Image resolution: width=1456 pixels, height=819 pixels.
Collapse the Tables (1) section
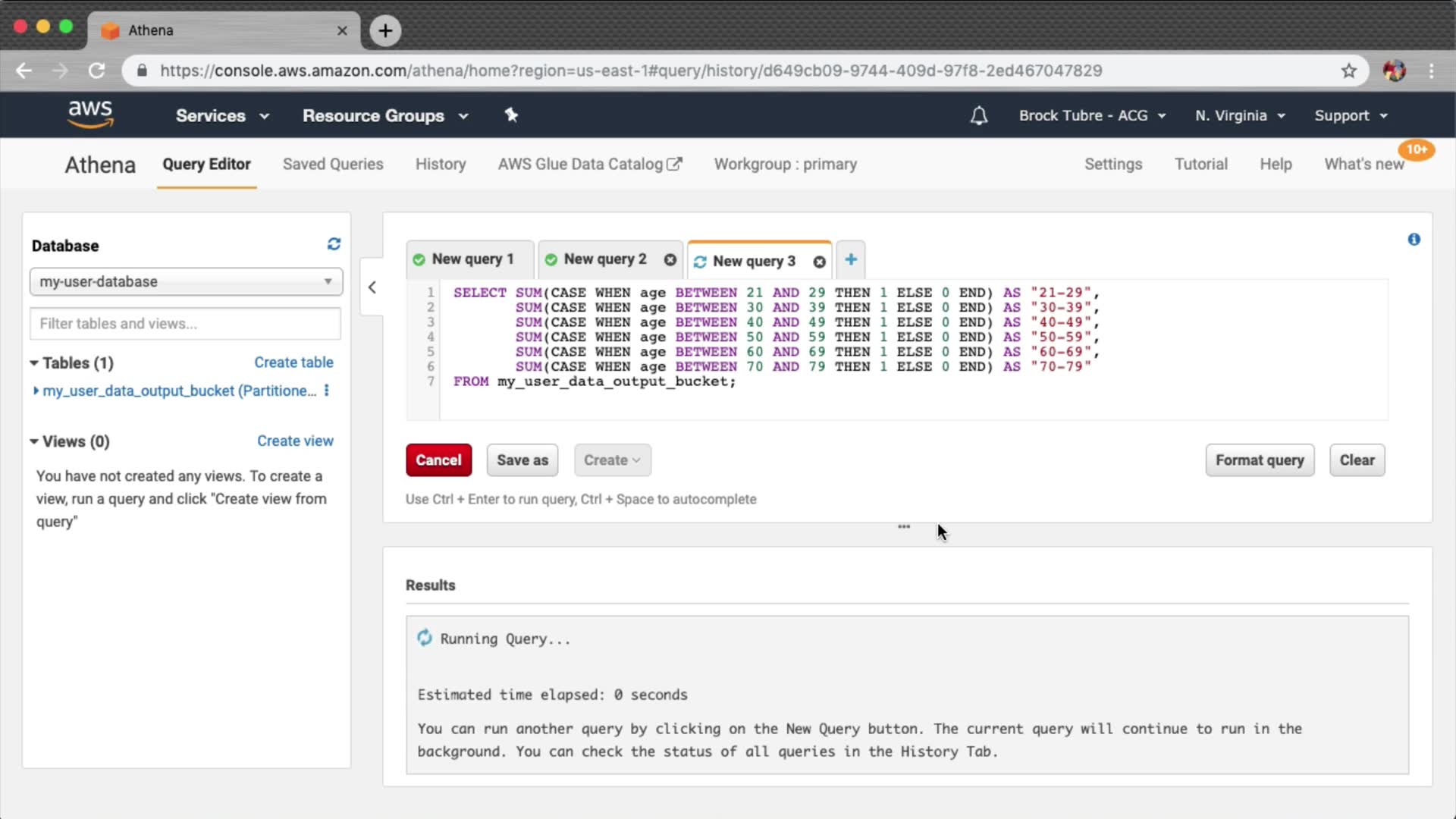coord(34,363)
